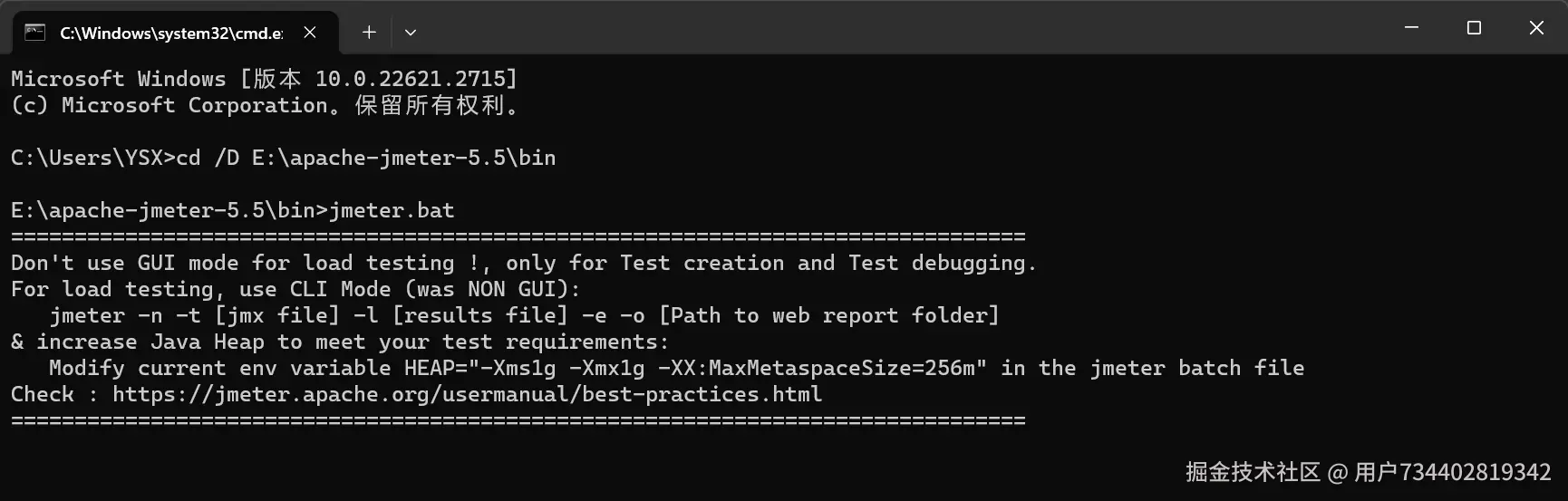
Task: Click the cmd icon in the tab
Action: click(x=34, y=33)
